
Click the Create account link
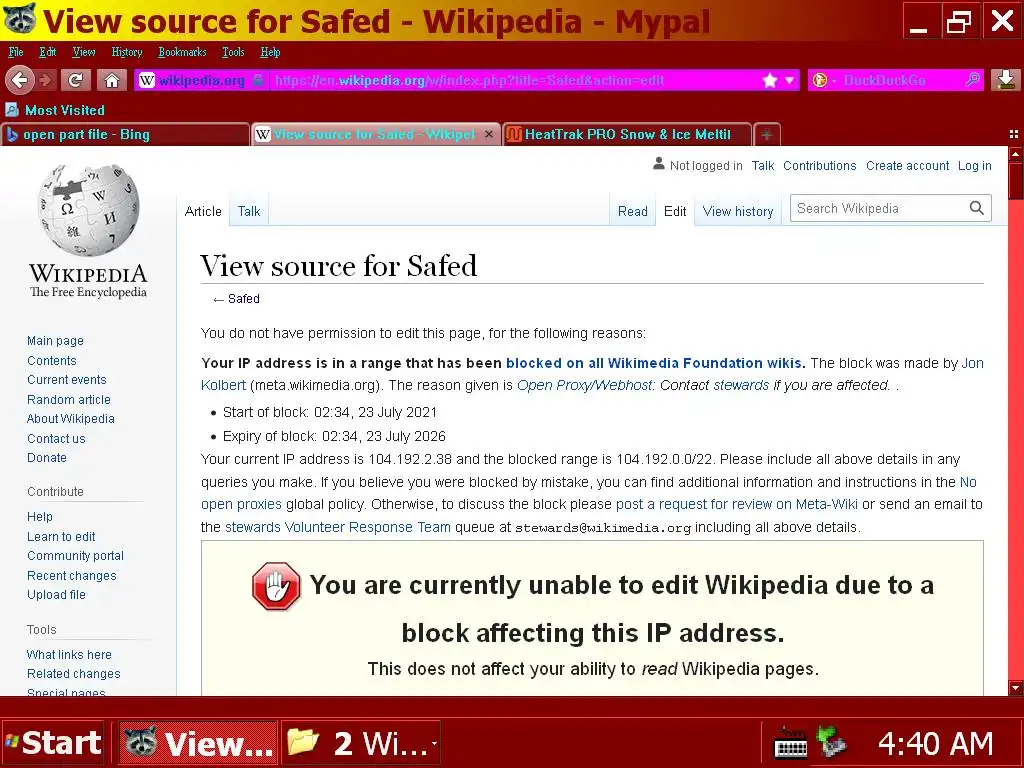pyautogui.click(x=907, y=166)
